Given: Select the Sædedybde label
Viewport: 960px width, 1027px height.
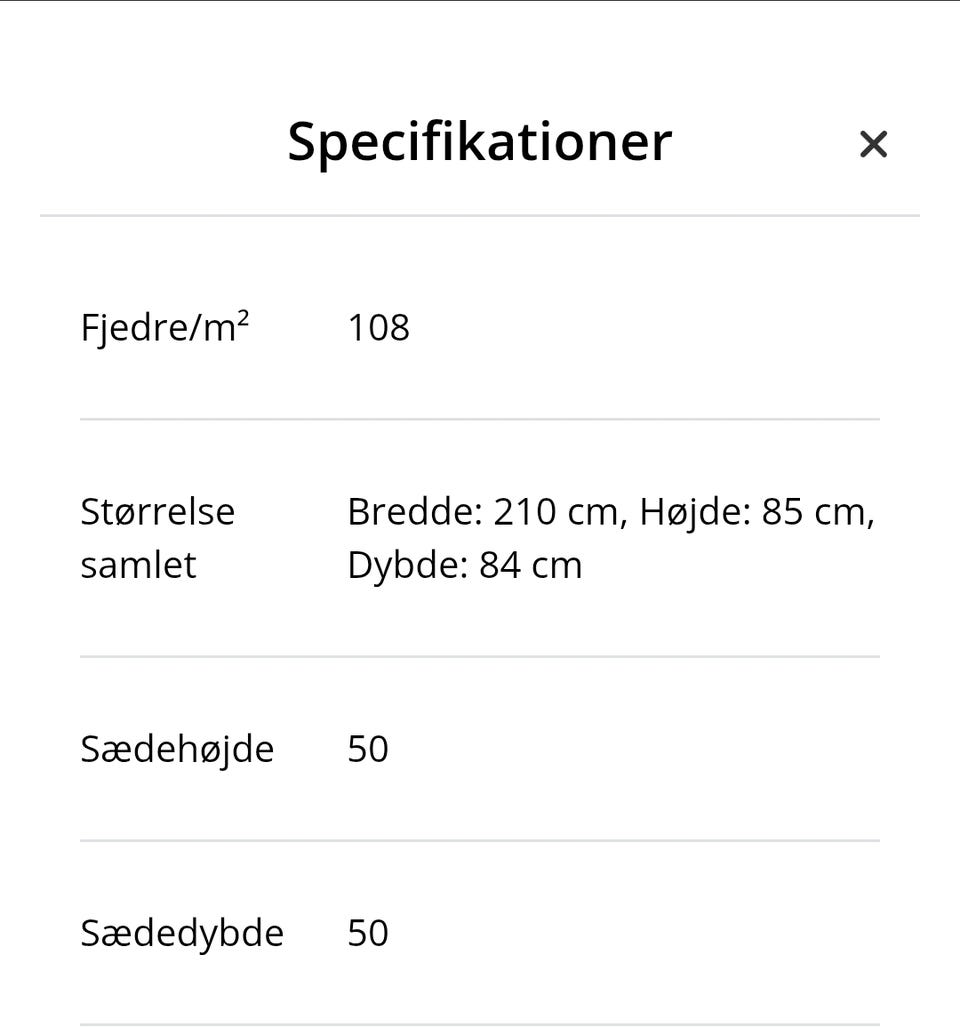Looking at the screenshot, I should pos(181,932).
